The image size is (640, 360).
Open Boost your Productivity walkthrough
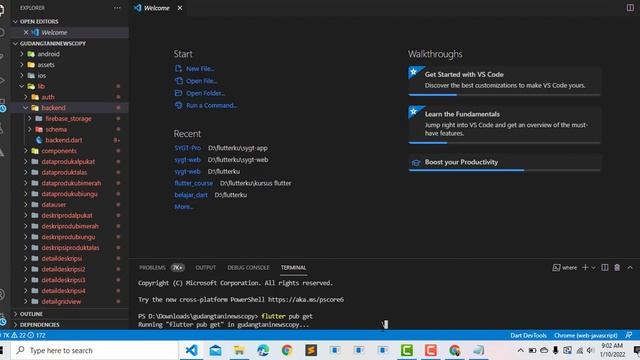tap(504, 162)
